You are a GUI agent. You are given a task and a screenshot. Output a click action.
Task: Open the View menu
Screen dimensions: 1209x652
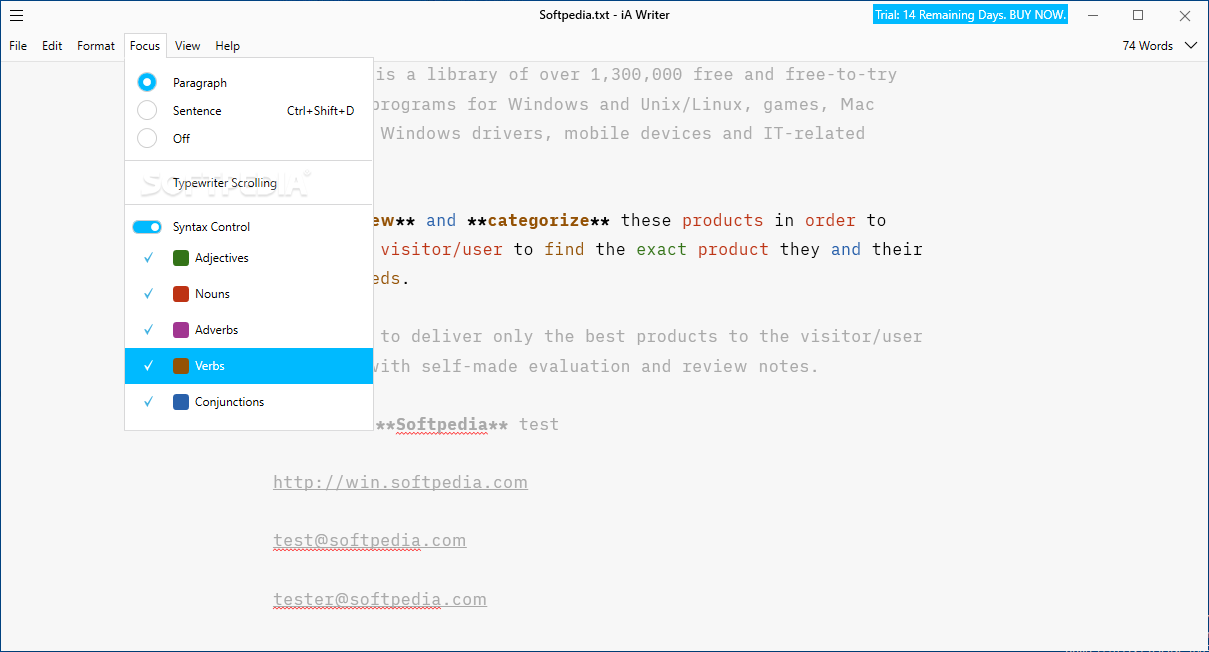[187, 46]
